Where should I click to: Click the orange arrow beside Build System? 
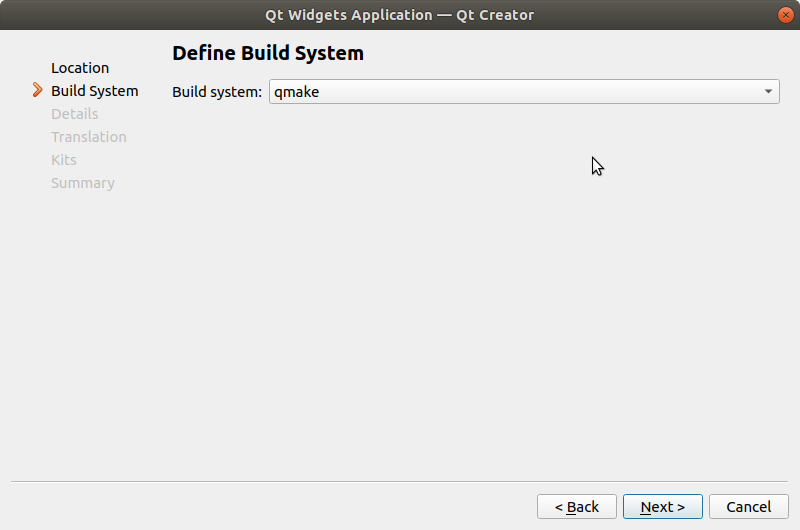coord(37,91)
